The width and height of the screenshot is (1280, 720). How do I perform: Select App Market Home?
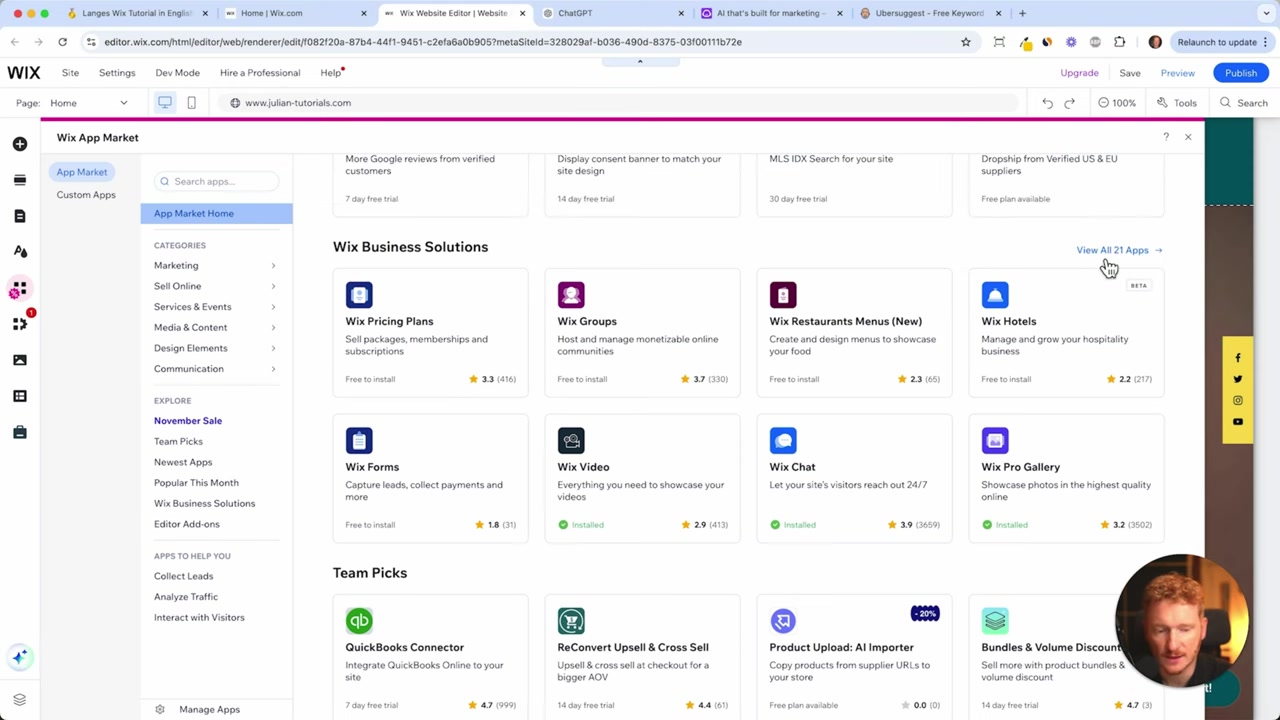pos(216,213)
